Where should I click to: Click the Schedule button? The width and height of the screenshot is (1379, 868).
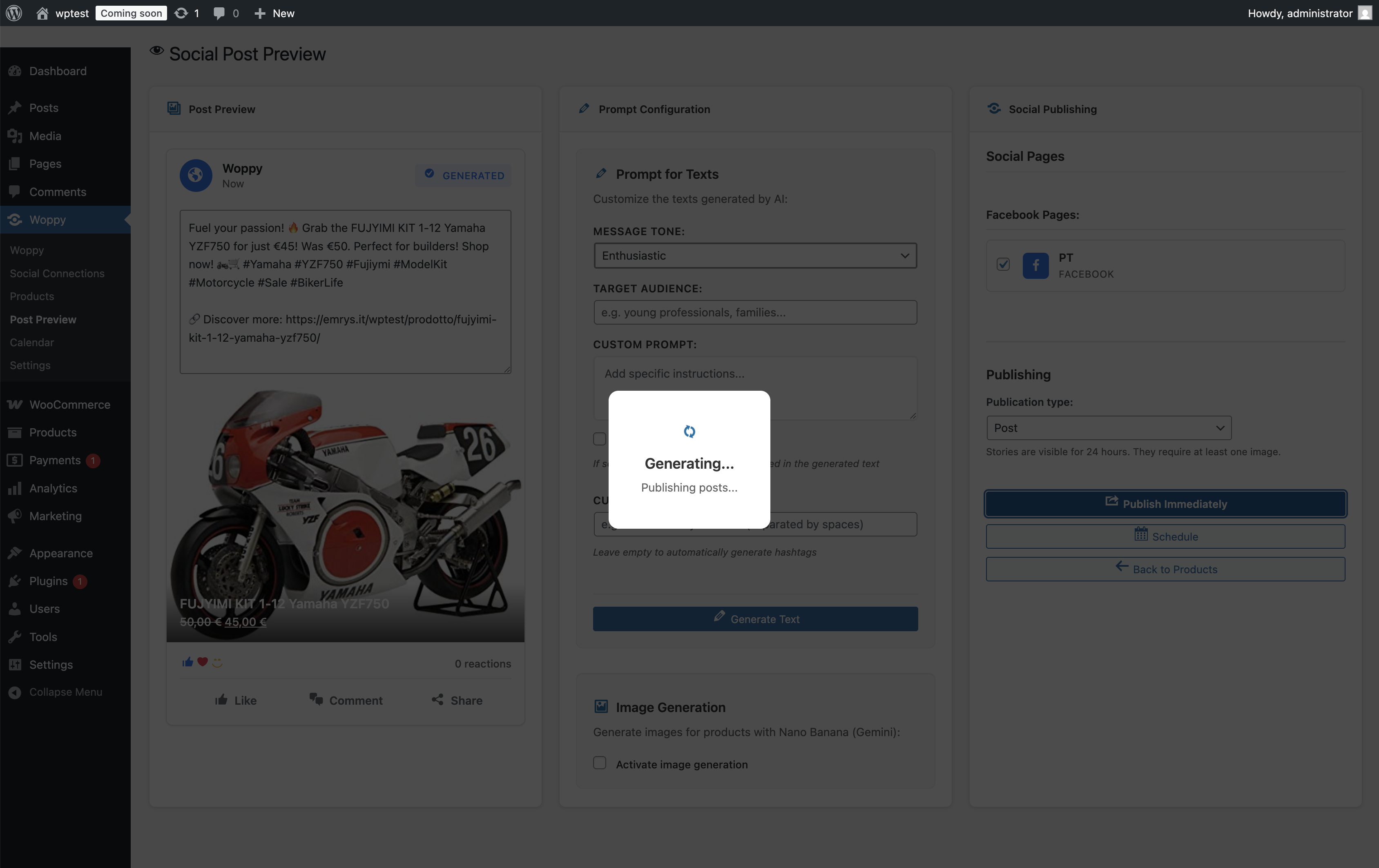1165,536
